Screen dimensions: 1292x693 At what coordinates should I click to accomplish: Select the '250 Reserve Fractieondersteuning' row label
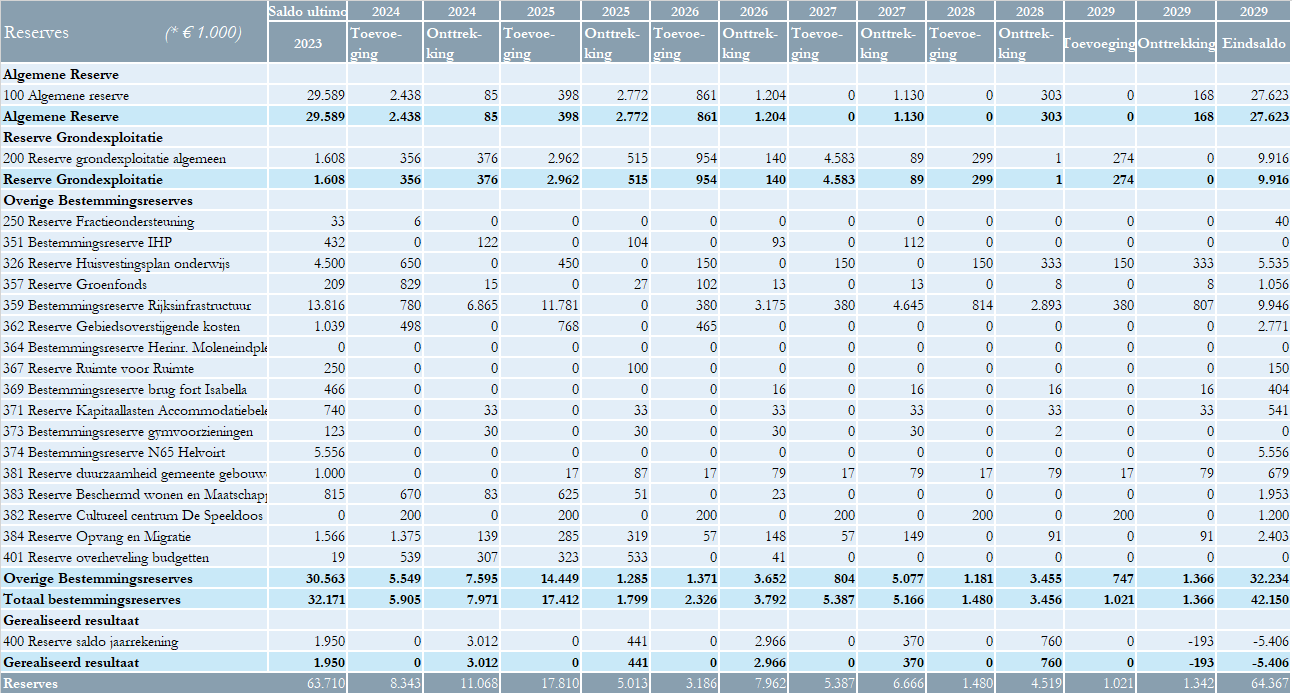click(98, 222)
